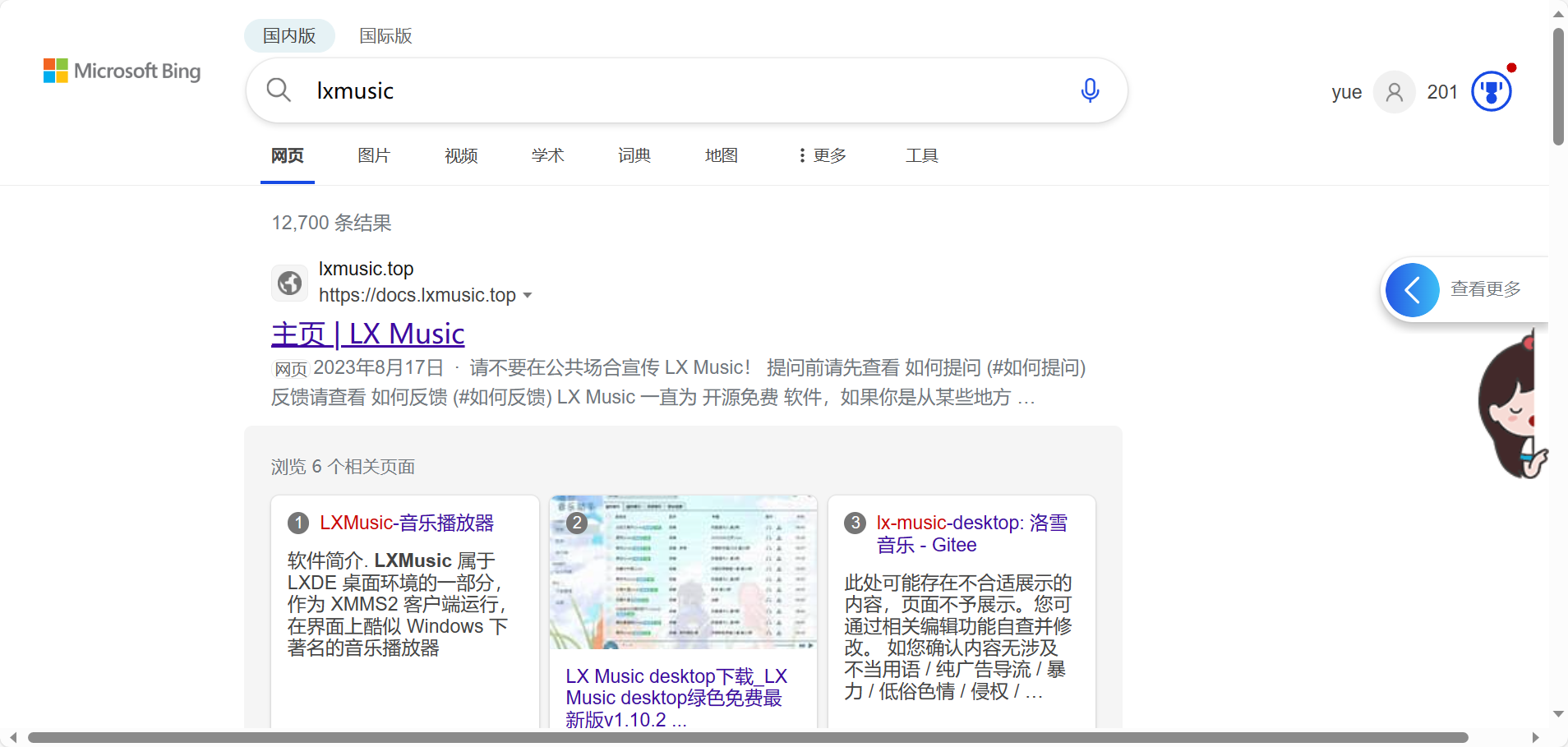This screenshot has width=1568, height=747.
Task: Click the LX Music desktop screenshot thumbnail
Action: [x=683, y=573]
